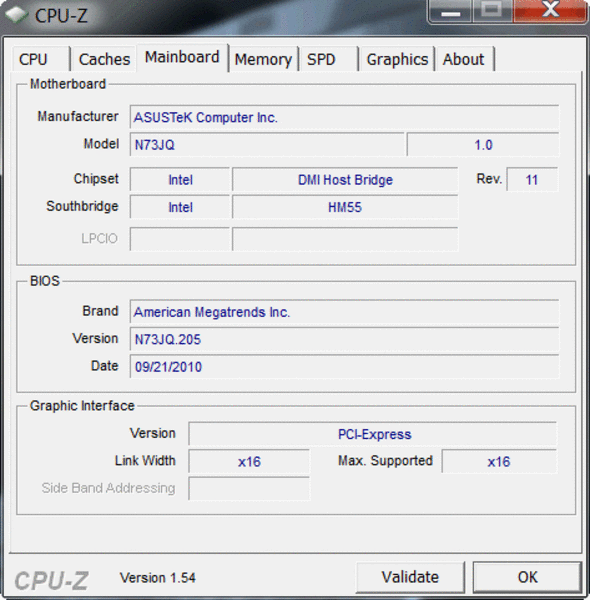Screen dimensions: 590x600
Task: Switch to the CPU tab
Action: point(41,59)
